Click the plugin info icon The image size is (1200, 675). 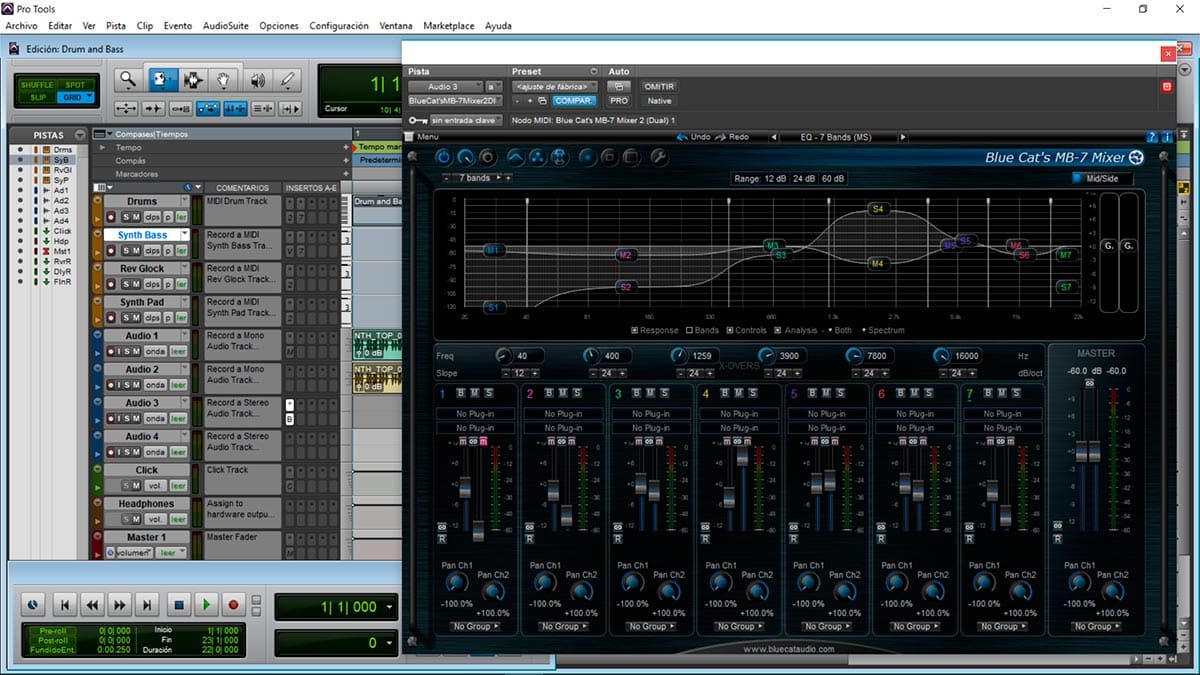1166,137
